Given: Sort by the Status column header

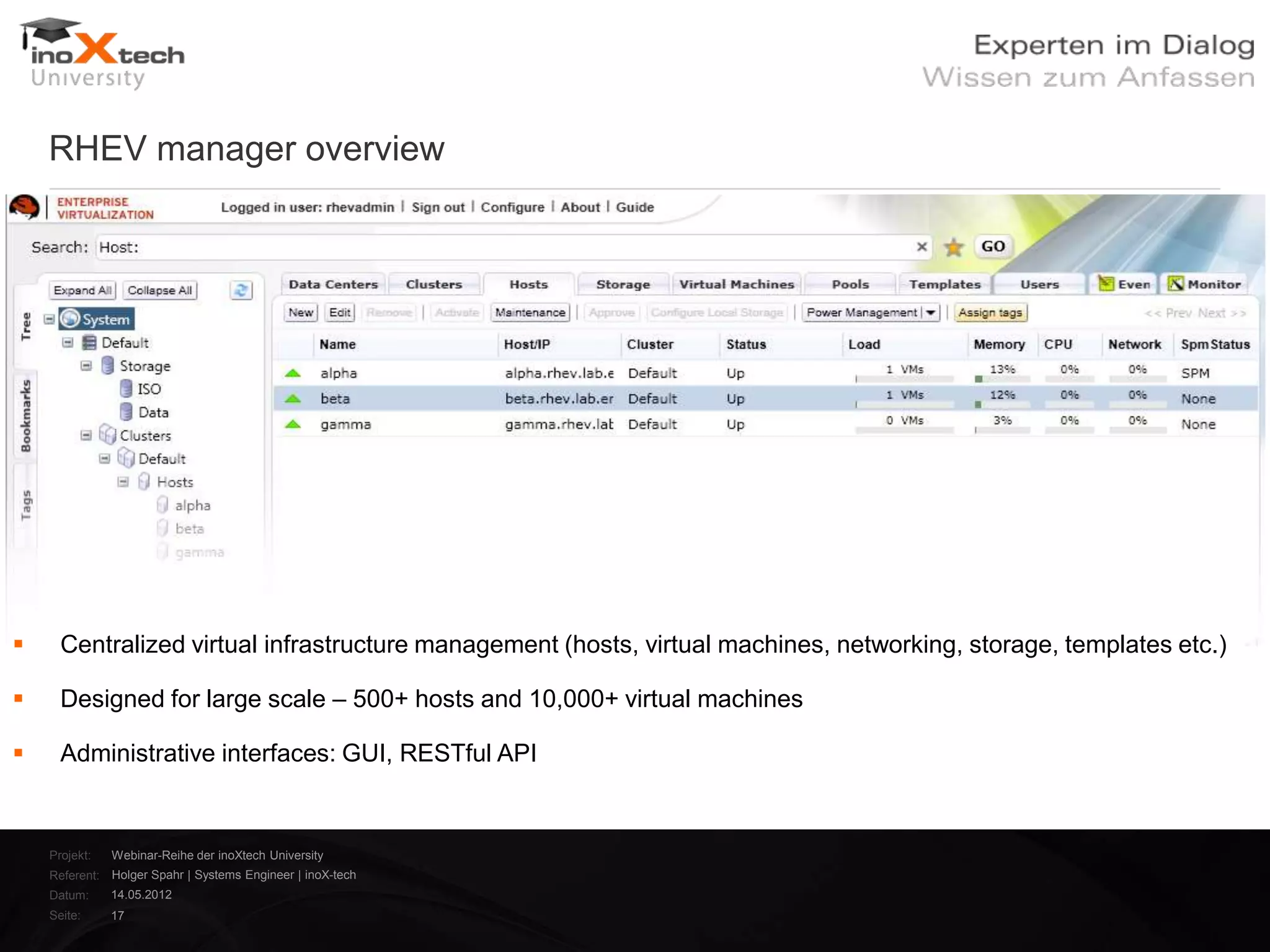Looking at the screenshot, I should [746, 345].
